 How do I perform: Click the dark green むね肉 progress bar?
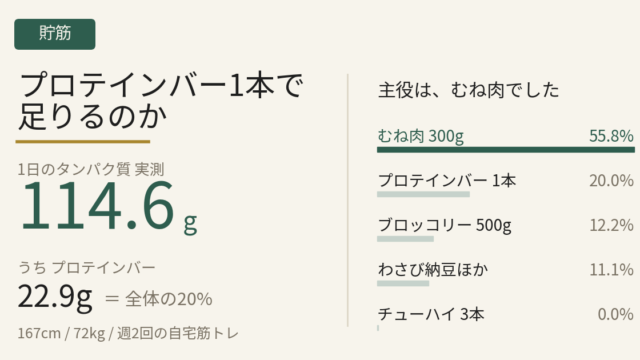506,150
